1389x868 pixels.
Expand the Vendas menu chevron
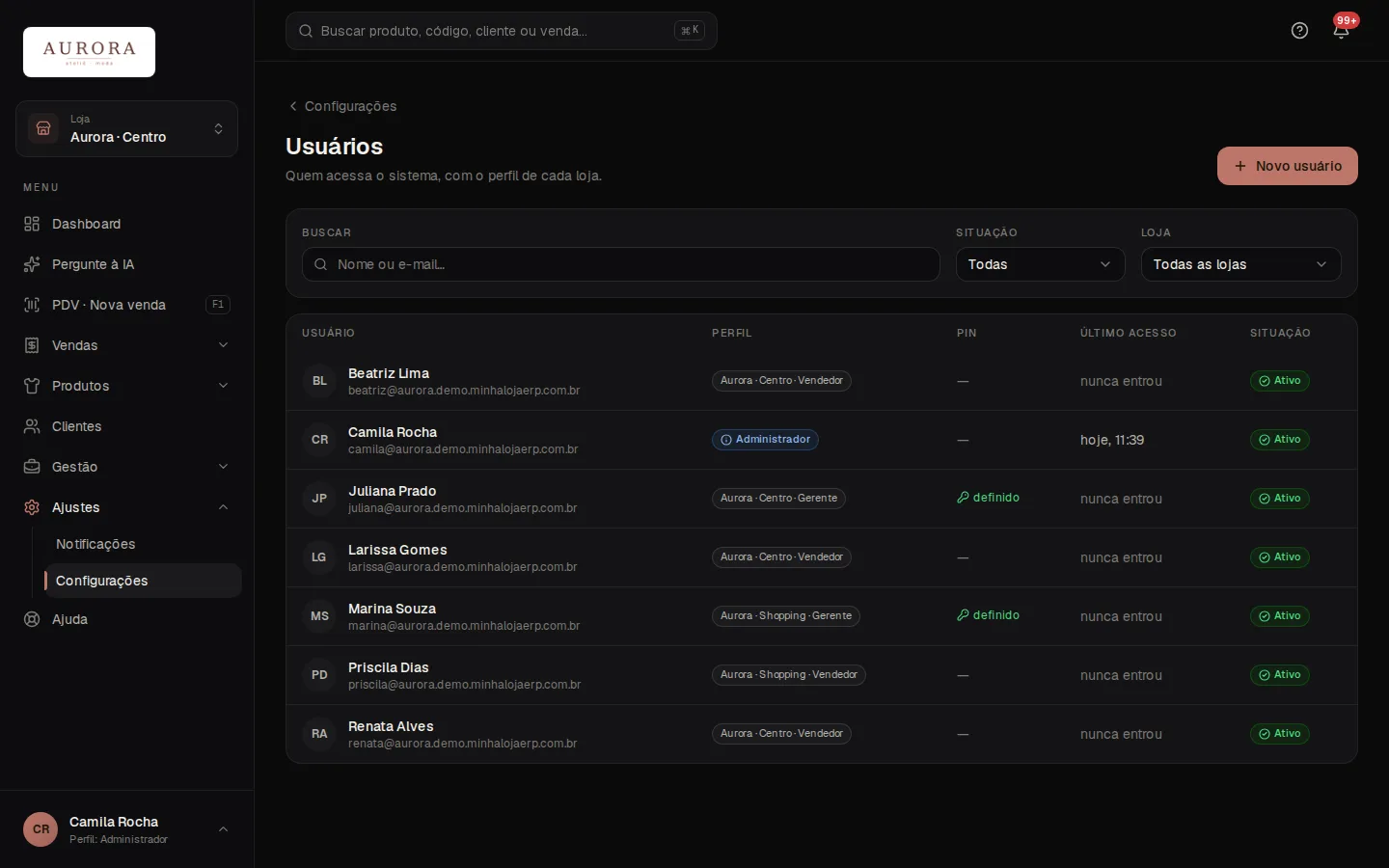[x=223, y=345]
